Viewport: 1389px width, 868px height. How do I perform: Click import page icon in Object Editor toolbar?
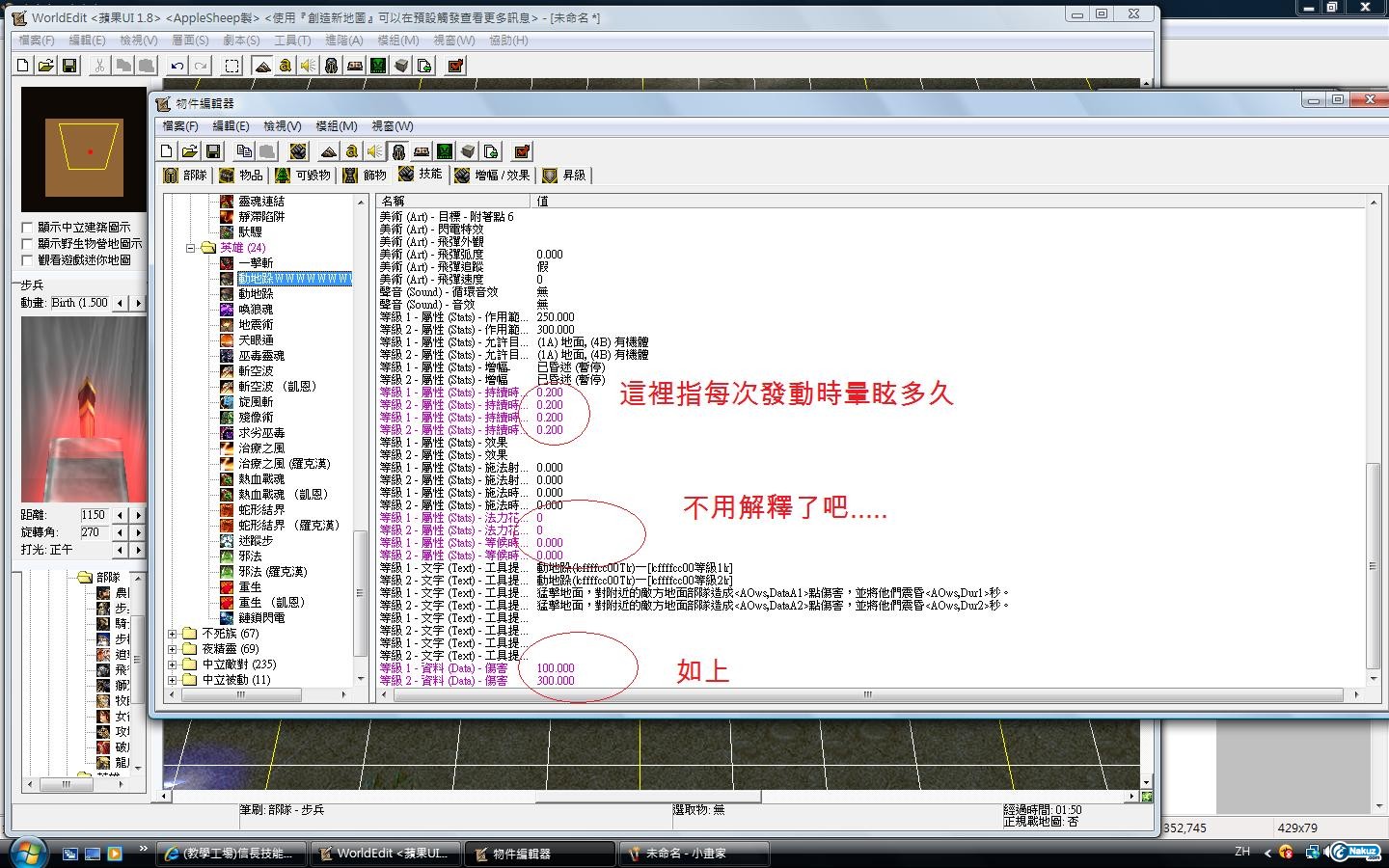coord(491,151)
